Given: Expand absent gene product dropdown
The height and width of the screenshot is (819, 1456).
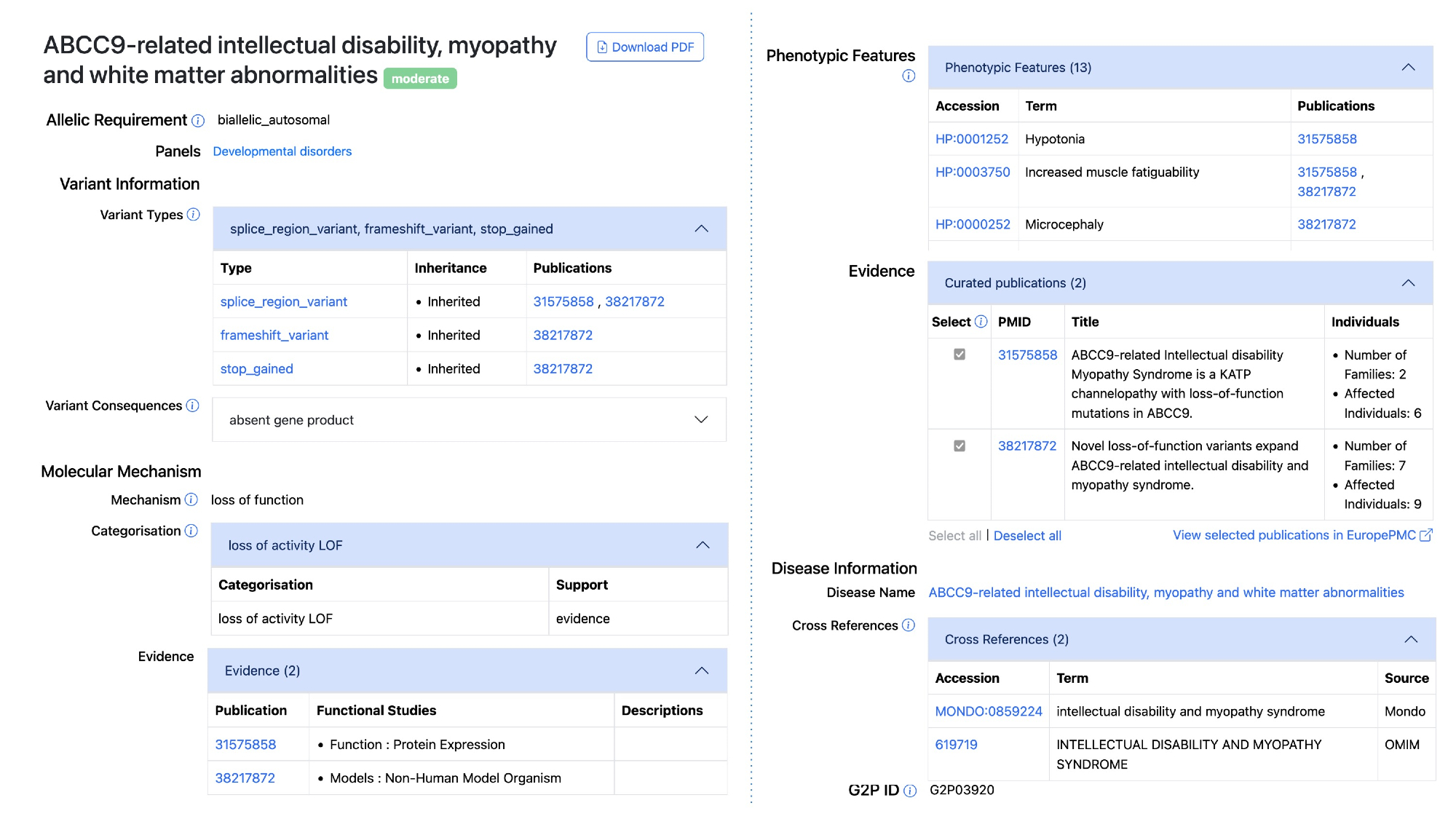Looking at the screenshot, I should 701,419.
